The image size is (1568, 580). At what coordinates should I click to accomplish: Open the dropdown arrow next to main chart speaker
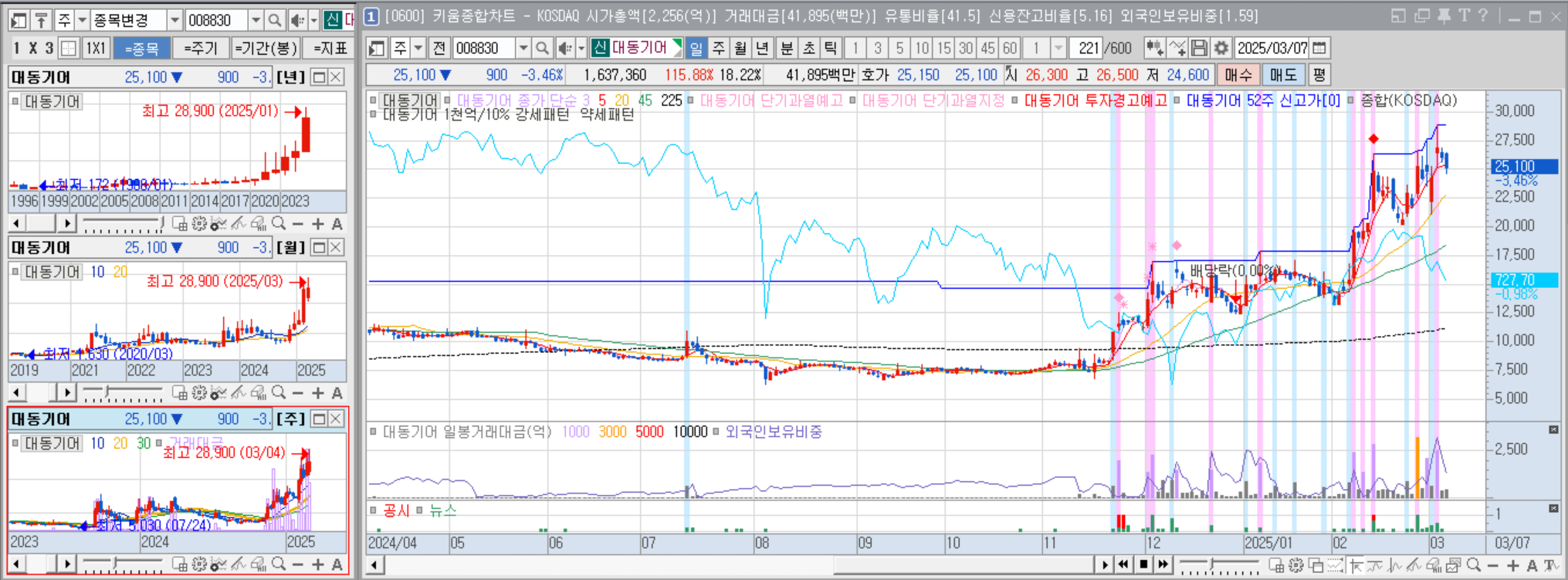pos(581,48)
